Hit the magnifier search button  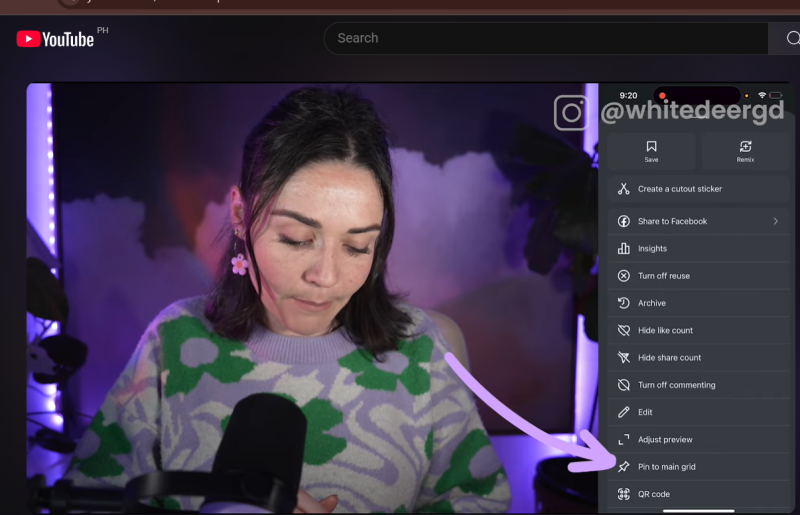click(x=792, y=38)
